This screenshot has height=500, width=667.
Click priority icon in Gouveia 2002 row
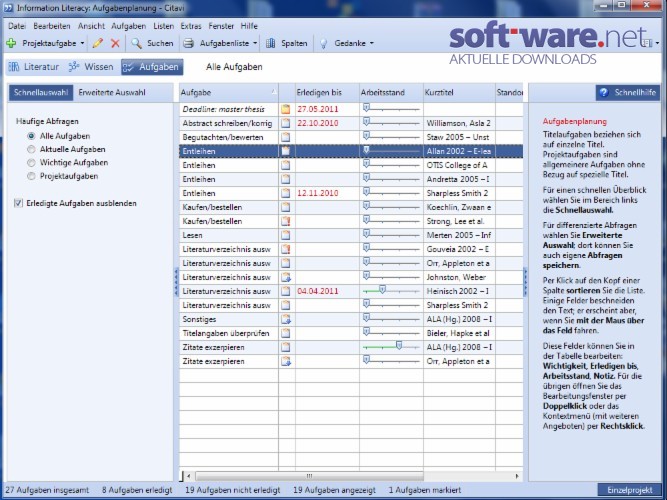[286, 249]
